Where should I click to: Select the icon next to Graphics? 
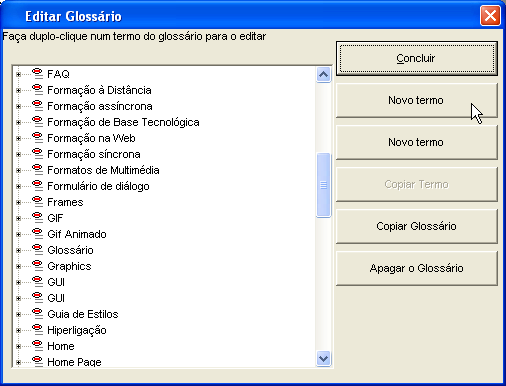pos(38,266)
